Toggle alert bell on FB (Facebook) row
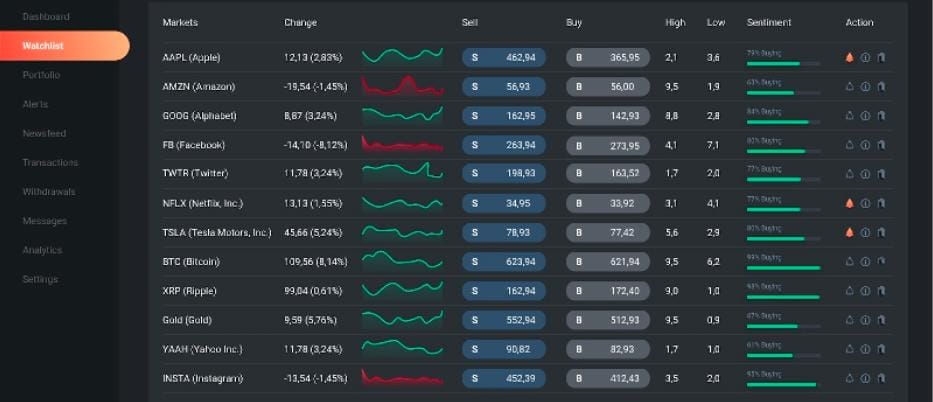 (x=850, y=145)
